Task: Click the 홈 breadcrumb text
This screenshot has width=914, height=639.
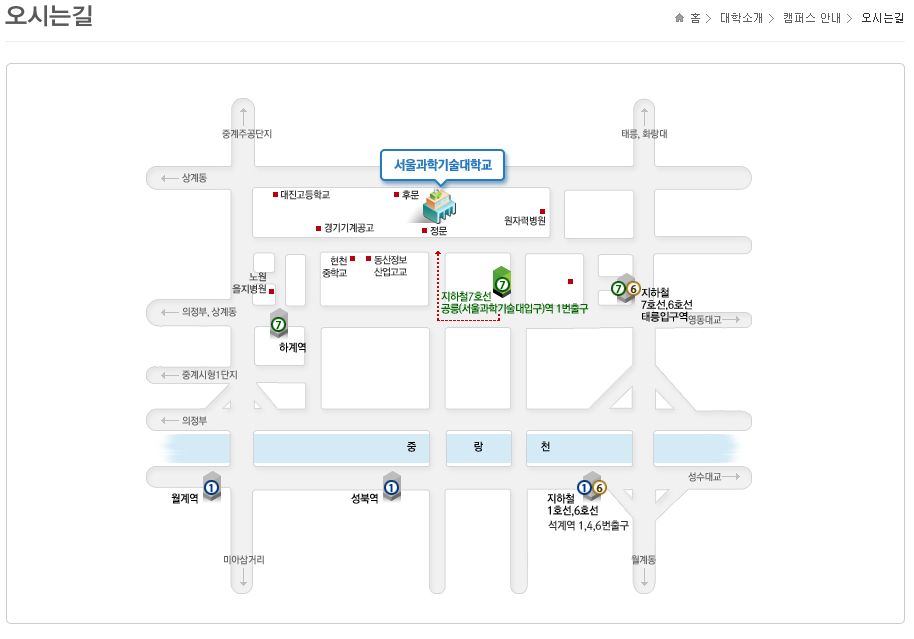Action: tap(695, 18)
